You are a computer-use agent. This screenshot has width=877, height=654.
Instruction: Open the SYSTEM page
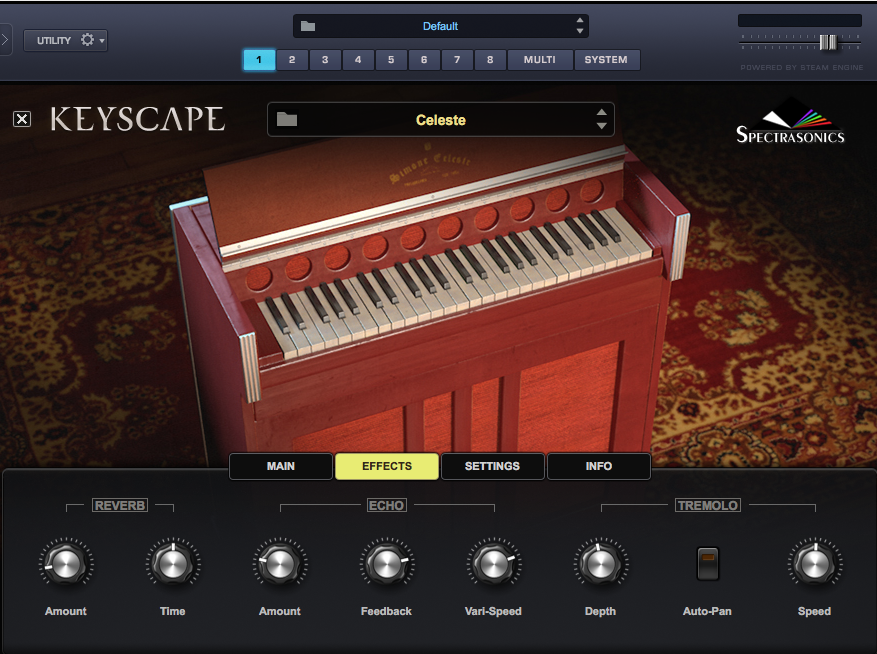coord(606,59)
